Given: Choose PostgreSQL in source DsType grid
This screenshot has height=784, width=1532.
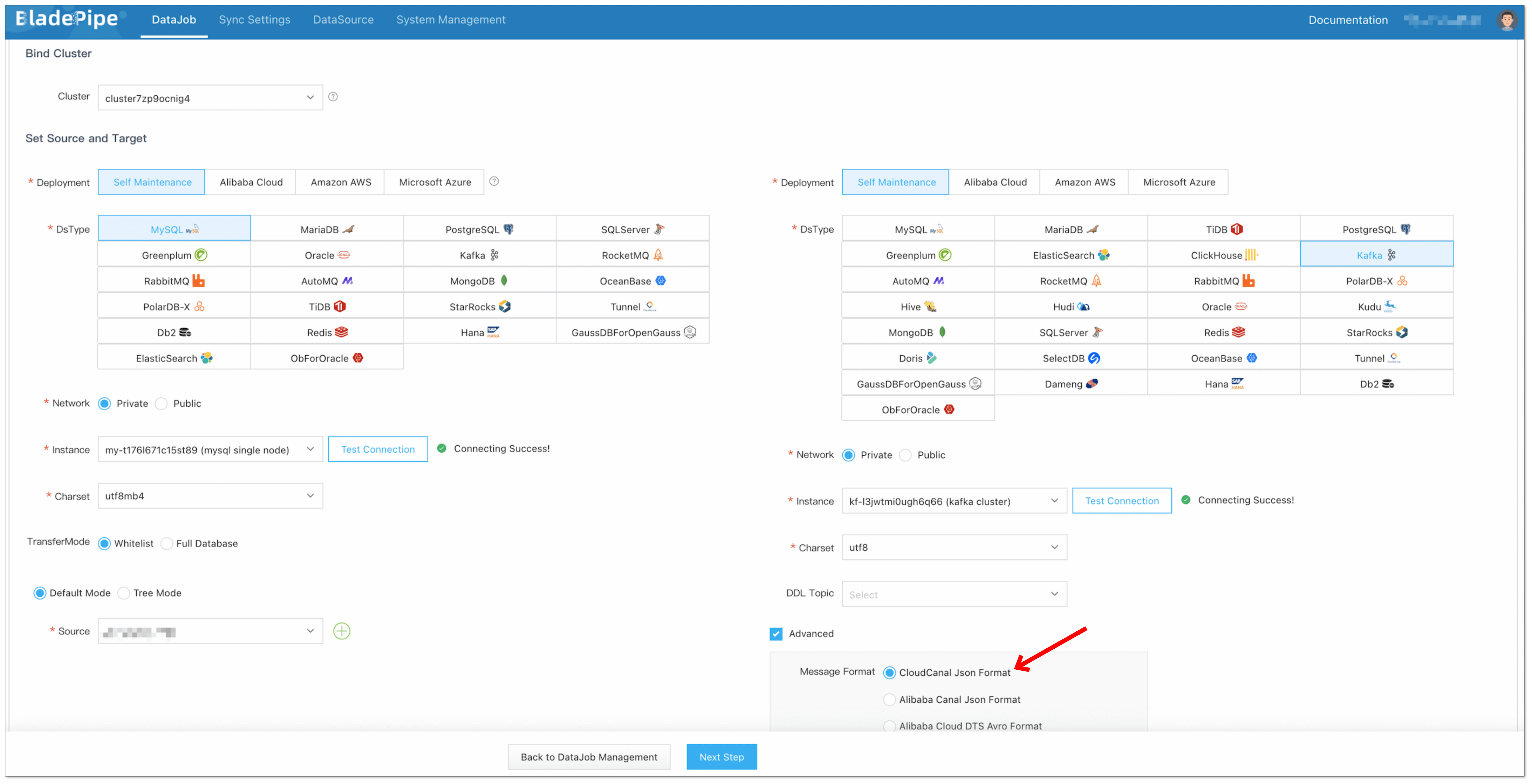Looking at the screenshot, I should click(x=479, y=229).
